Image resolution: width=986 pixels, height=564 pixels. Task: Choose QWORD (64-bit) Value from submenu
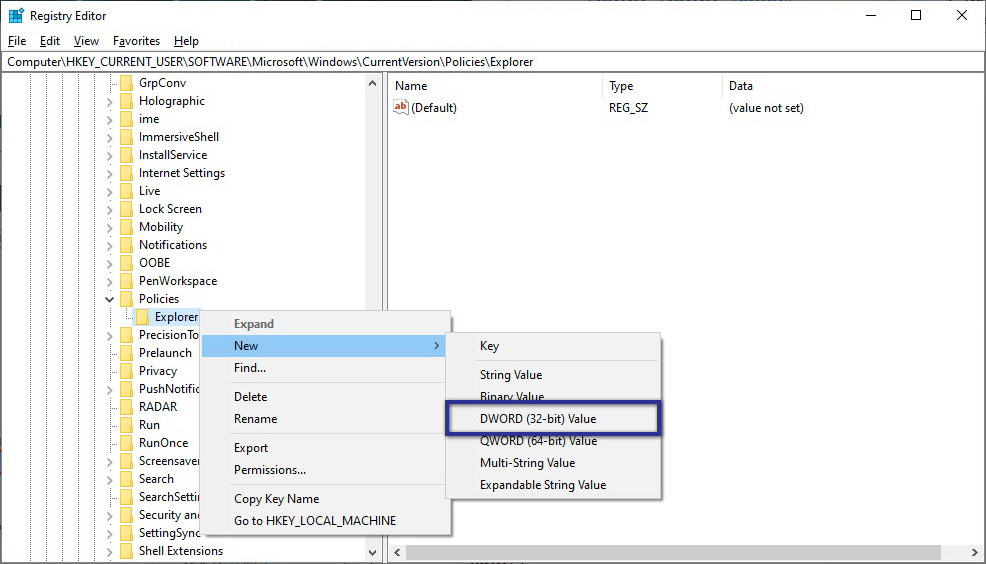(553, 441)
